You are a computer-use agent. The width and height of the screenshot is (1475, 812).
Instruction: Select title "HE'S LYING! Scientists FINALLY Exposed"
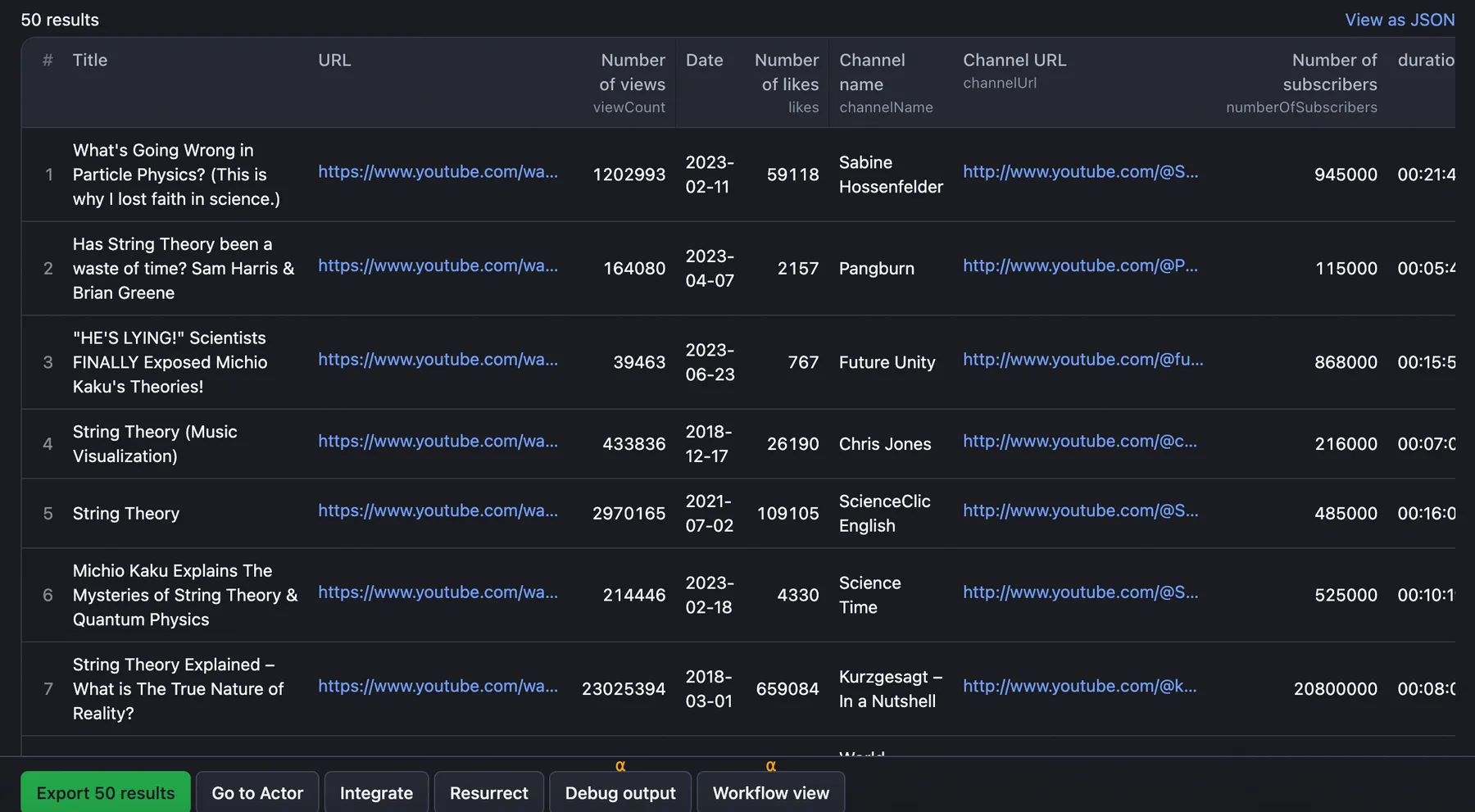click(x=170, y=362)
